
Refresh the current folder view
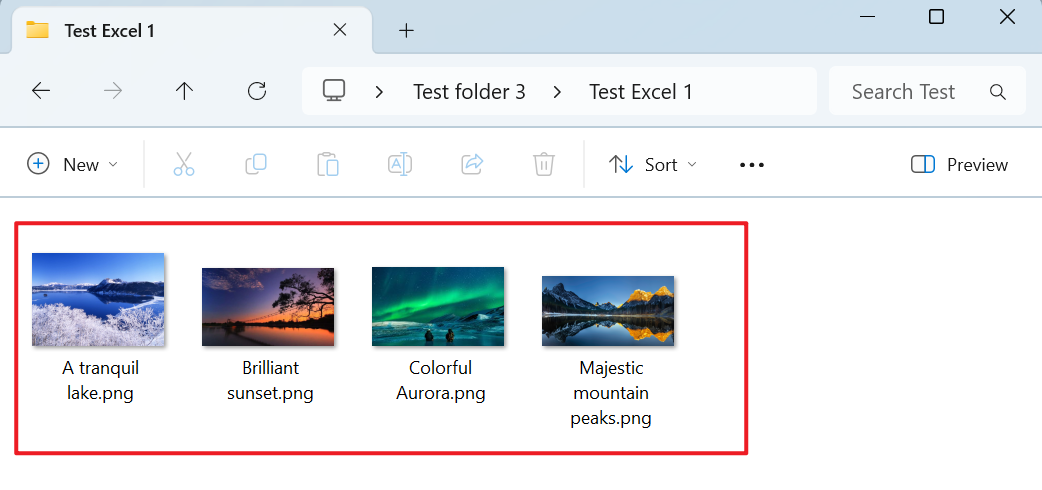(257, 92)
